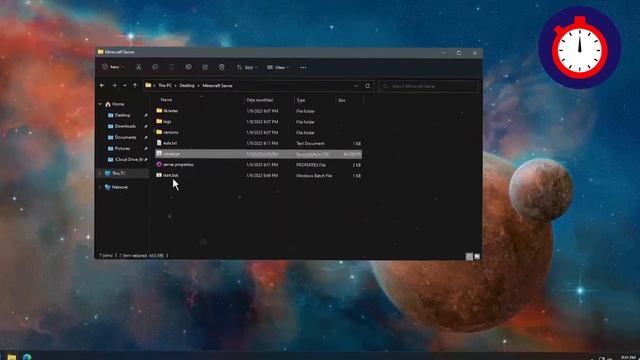
Task: Select the logs folder icon
Action: (x=159, y=121)
